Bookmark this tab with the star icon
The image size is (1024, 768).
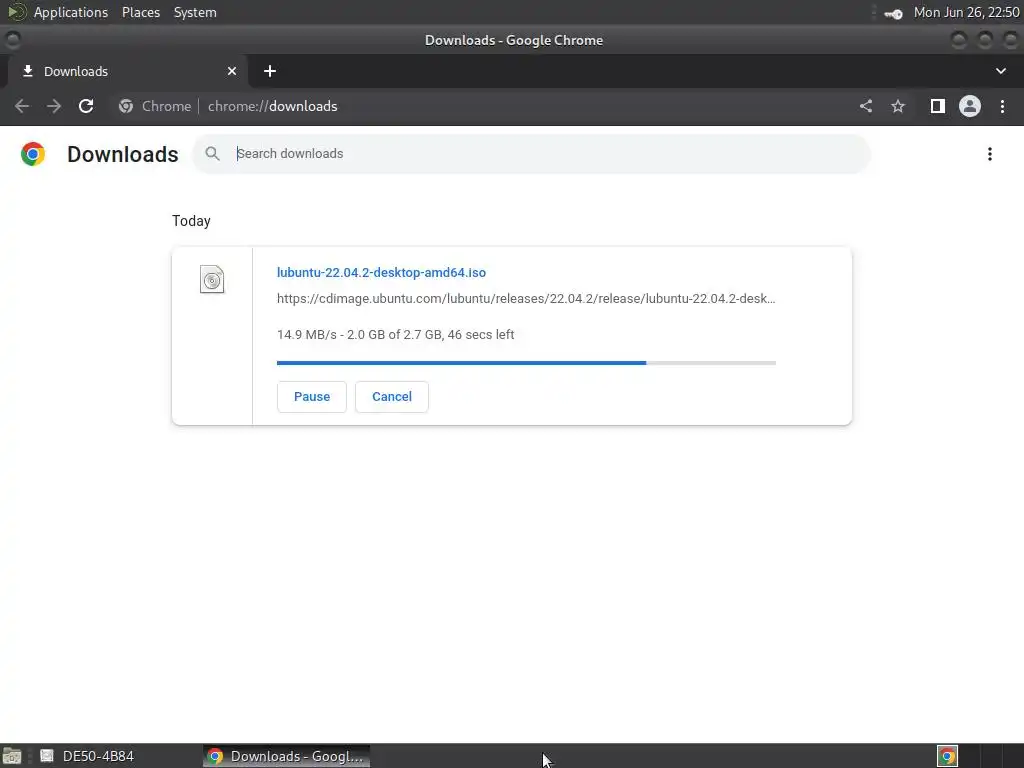click(x=898, y=106)
